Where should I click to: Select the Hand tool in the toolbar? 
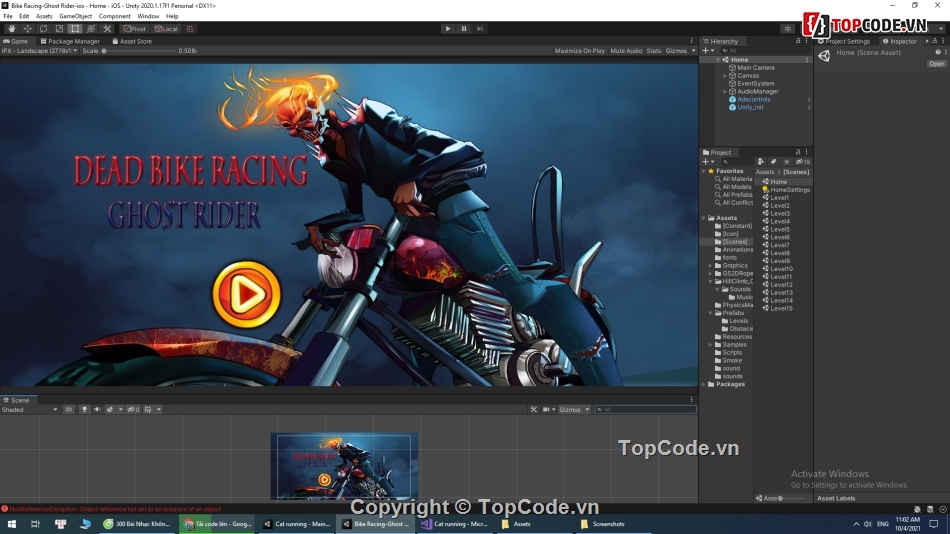click(x=12, y=28)
